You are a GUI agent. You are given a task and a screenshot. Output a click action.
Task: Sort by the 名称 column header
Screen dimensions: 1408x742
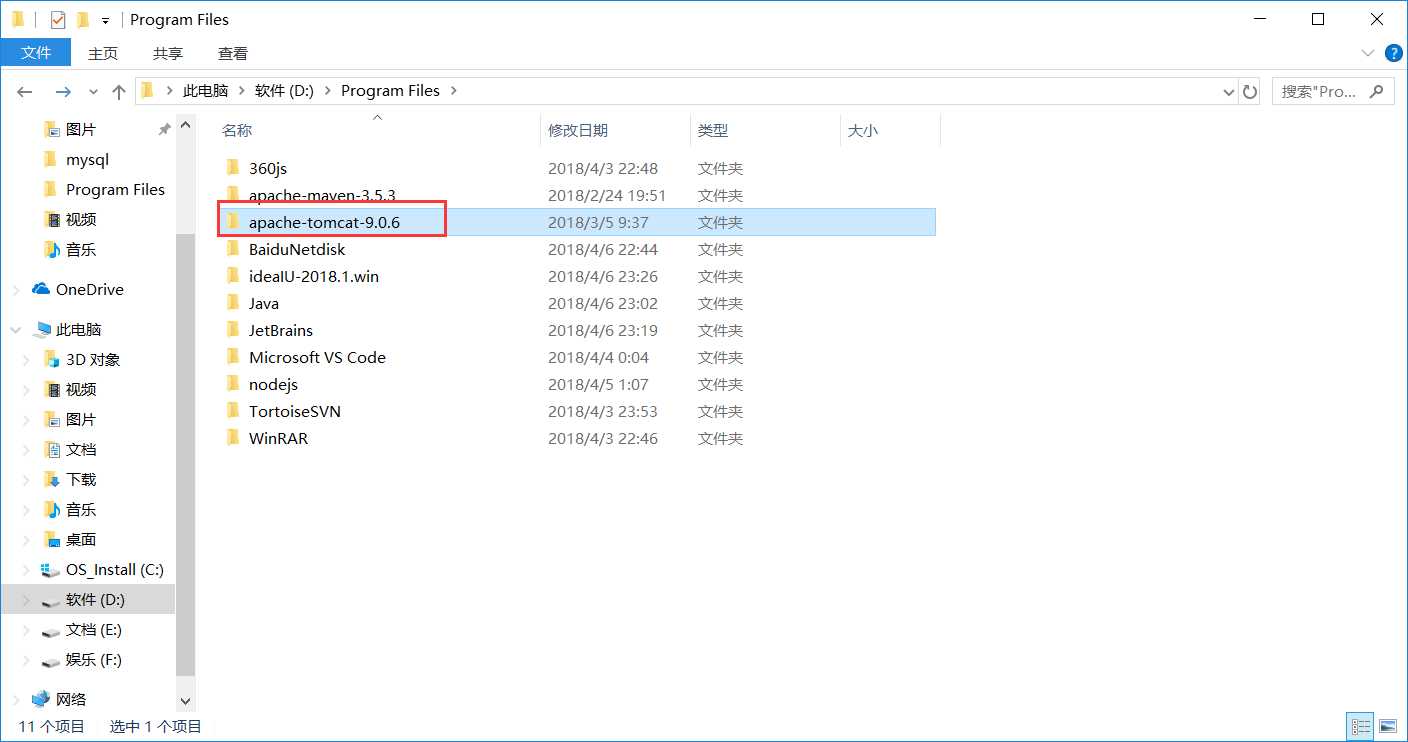236,130
